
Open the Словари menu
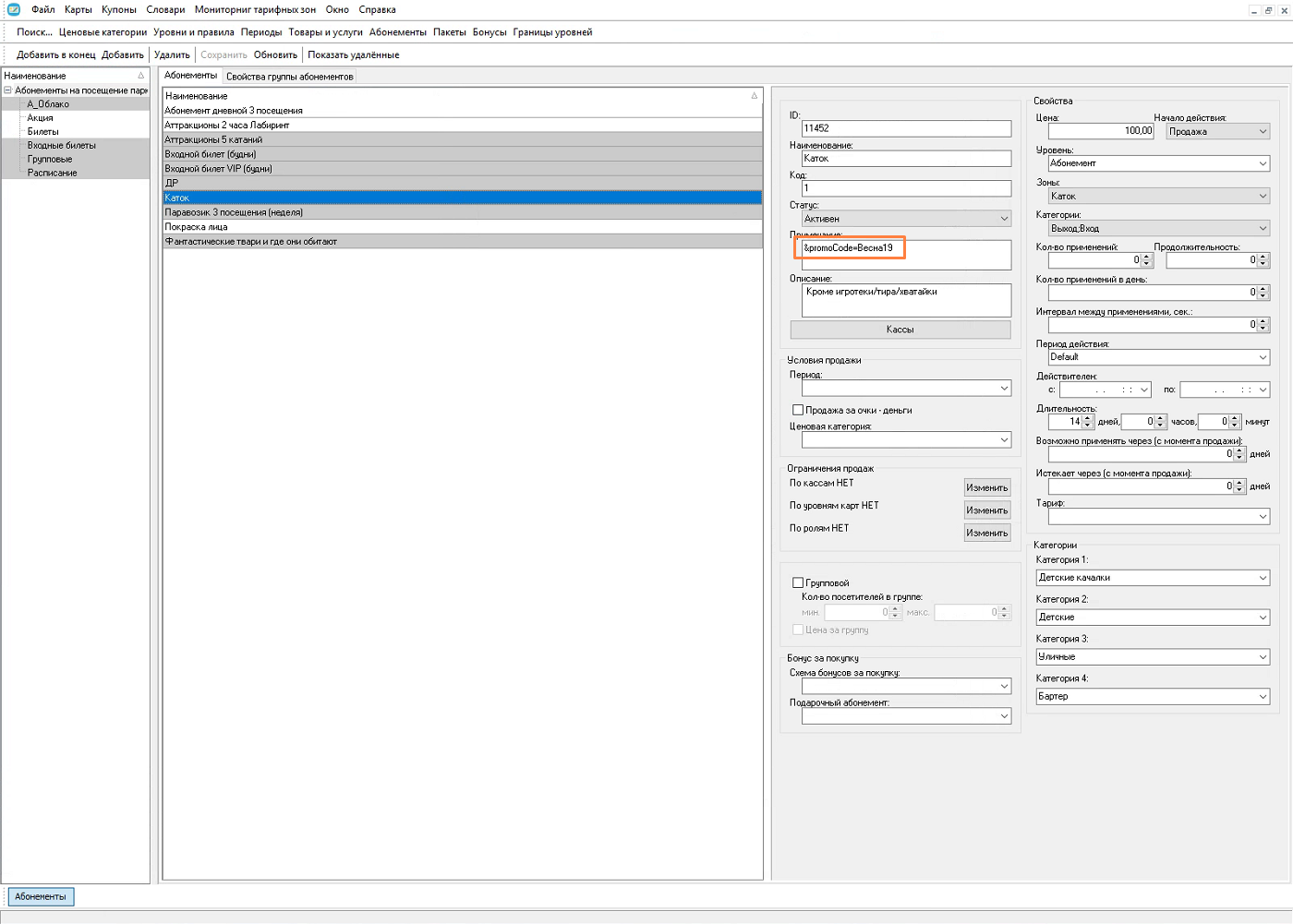tap(165, 9)
